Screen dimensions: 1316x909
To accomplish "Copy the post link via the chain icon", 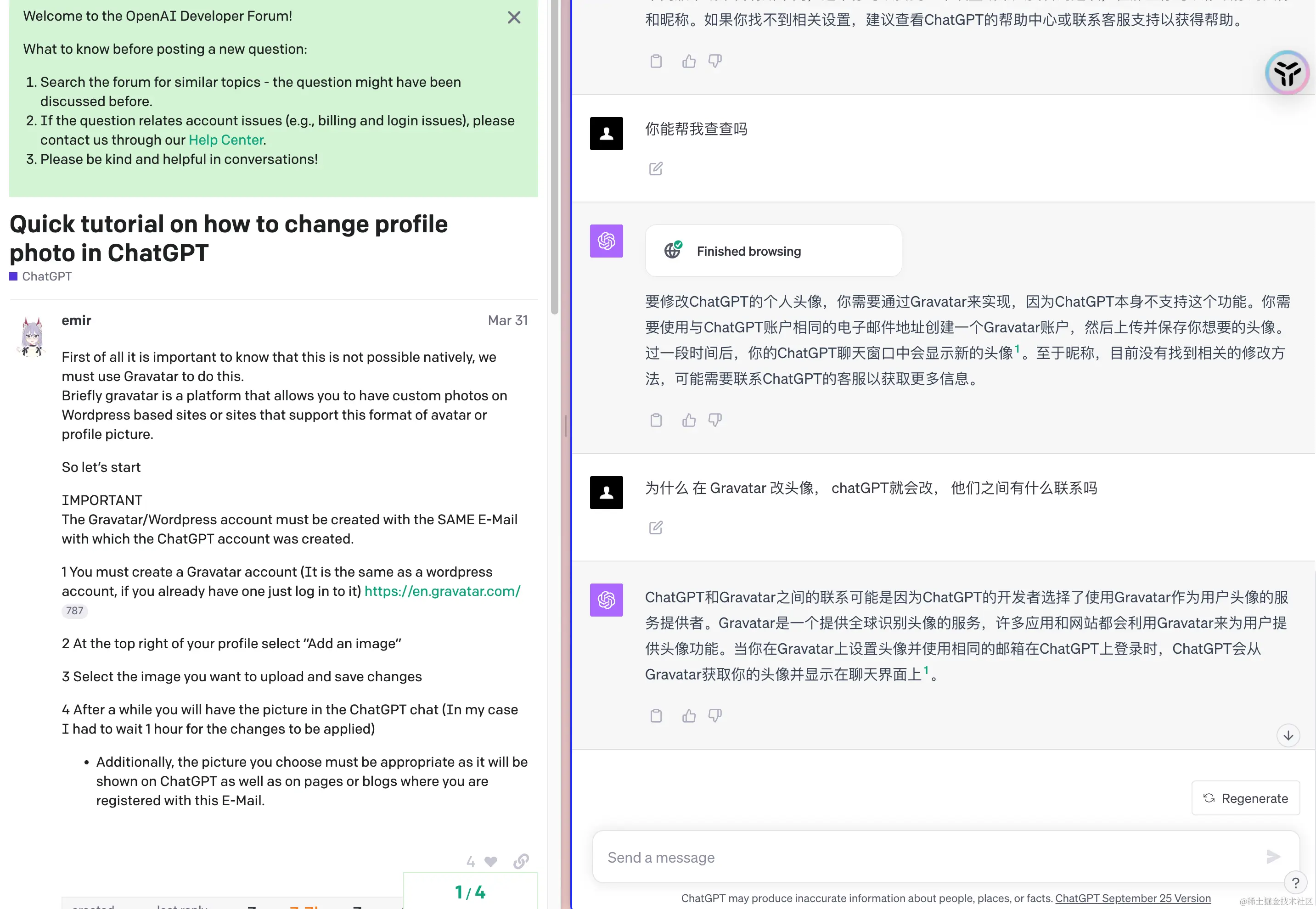I will [x=521, y=861].
